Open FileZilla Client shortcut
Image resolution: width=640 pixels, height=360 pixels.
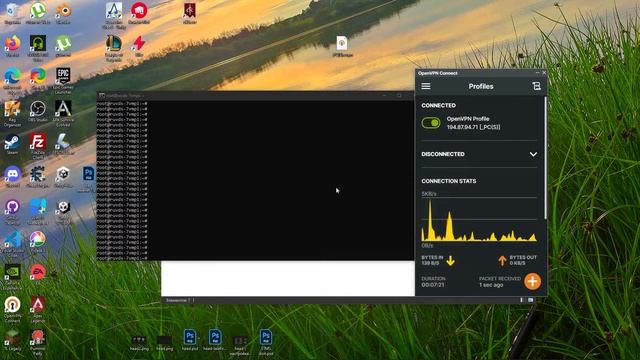[x=38, y=146]
